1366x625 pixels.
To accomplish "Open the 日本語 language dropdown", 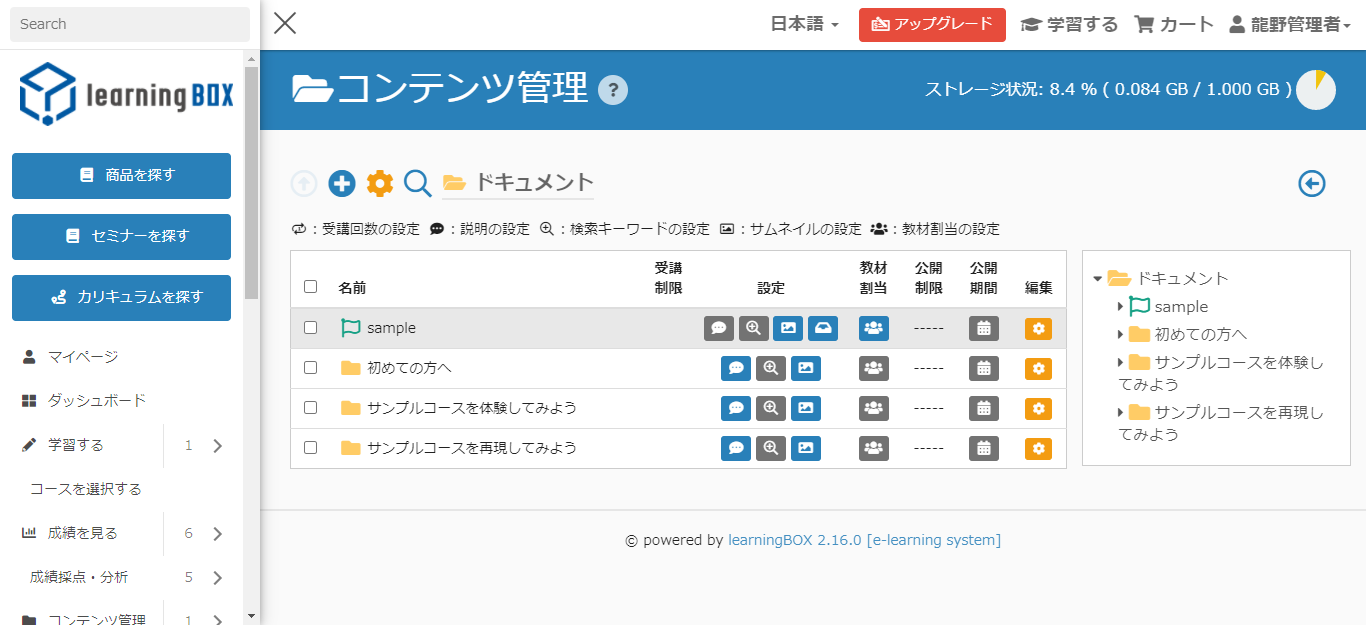I will [804, 25].
